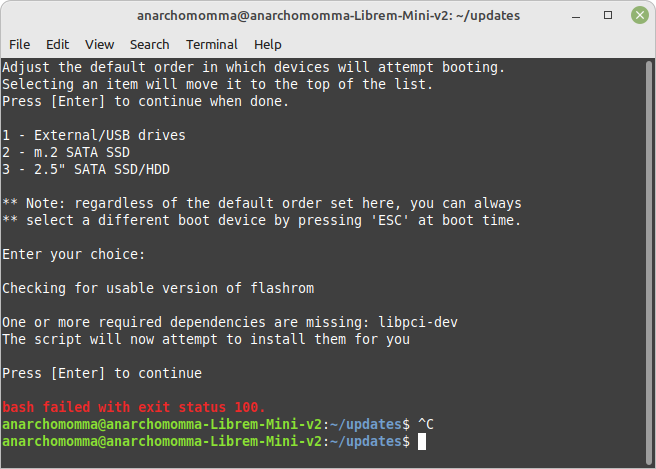This screenshot has width=656, height=469.
Task: Click the 'm.2 SATA SSD' option line
Action: click(x=66, y=152)
